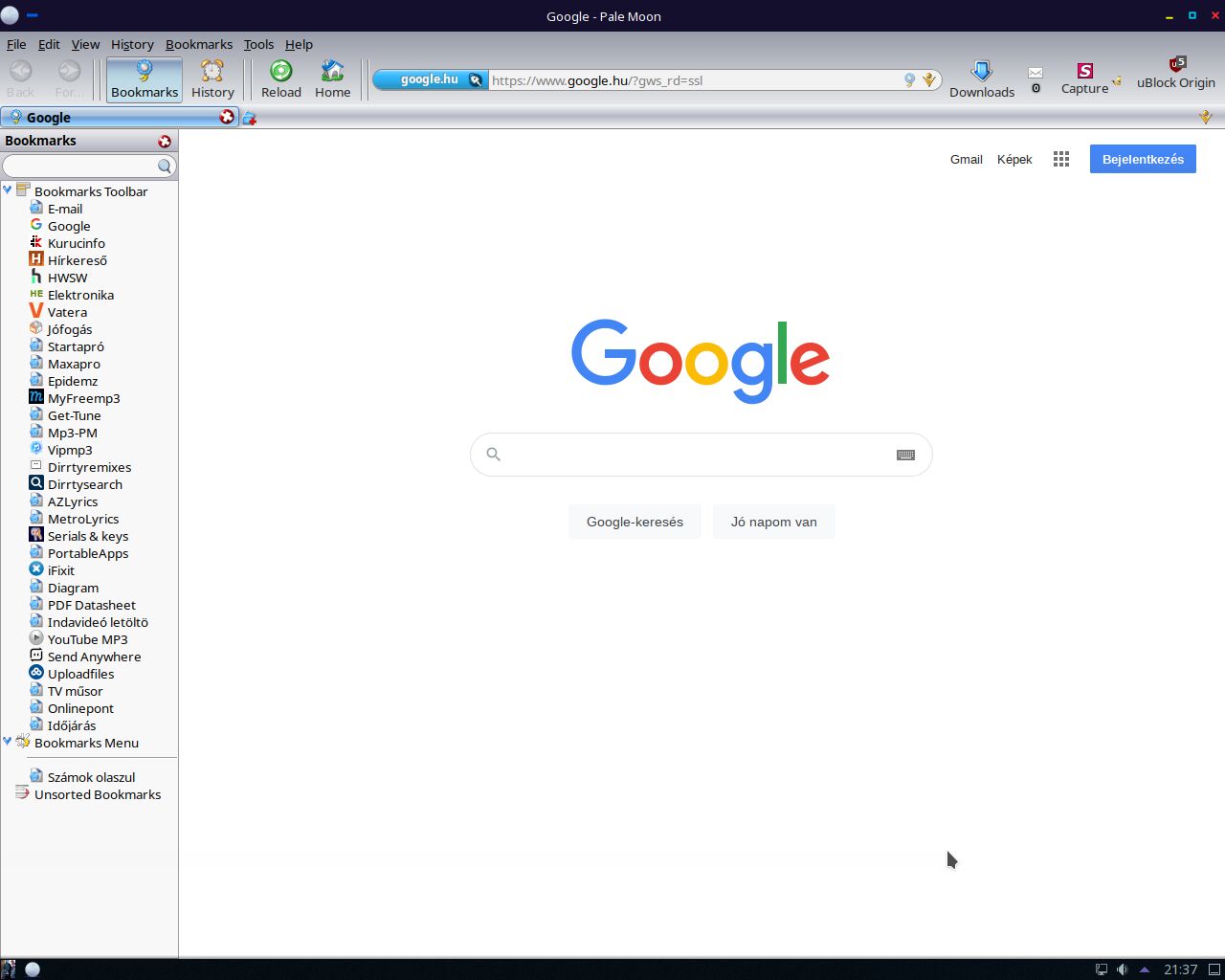Viewport: 1225px width, 980px height.
Task: Reload the current page
Action: coord(281,78)
